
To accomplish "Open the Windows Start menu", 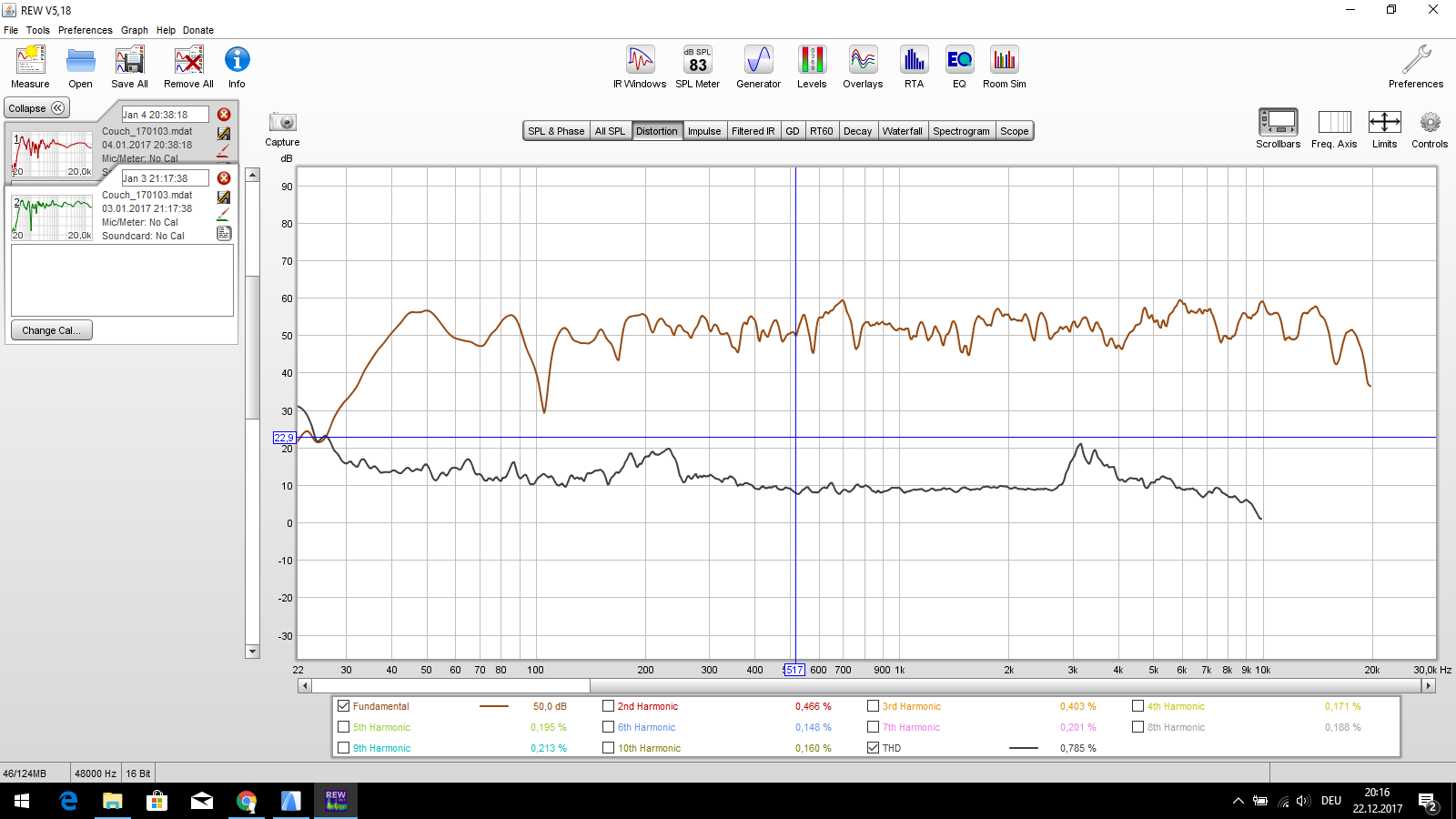I will click(22, 801).
